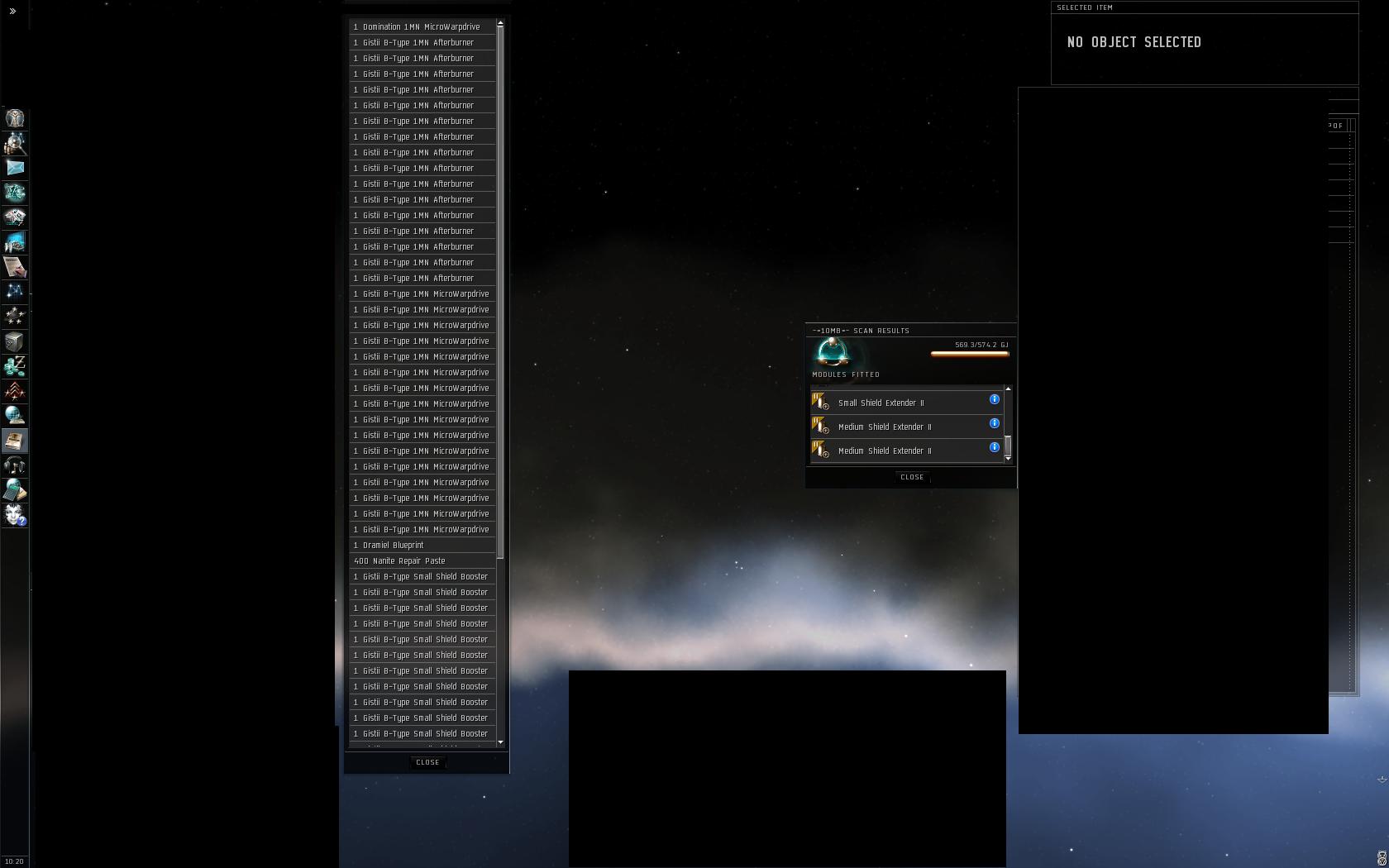Open the Calculator icon in the sidebar

[15, 490]
